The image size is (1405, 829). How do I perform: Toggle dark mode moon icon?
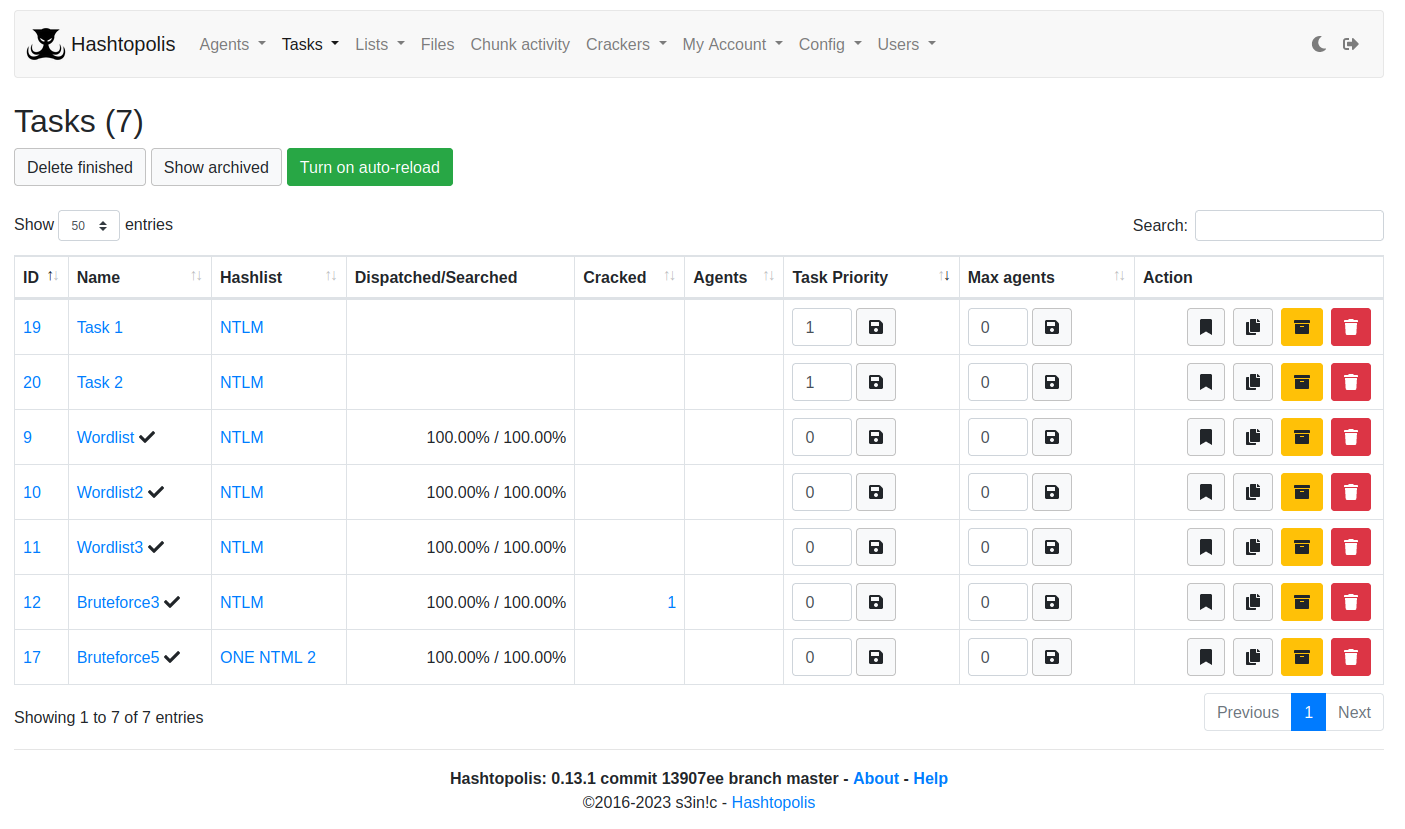point(1319,44)
